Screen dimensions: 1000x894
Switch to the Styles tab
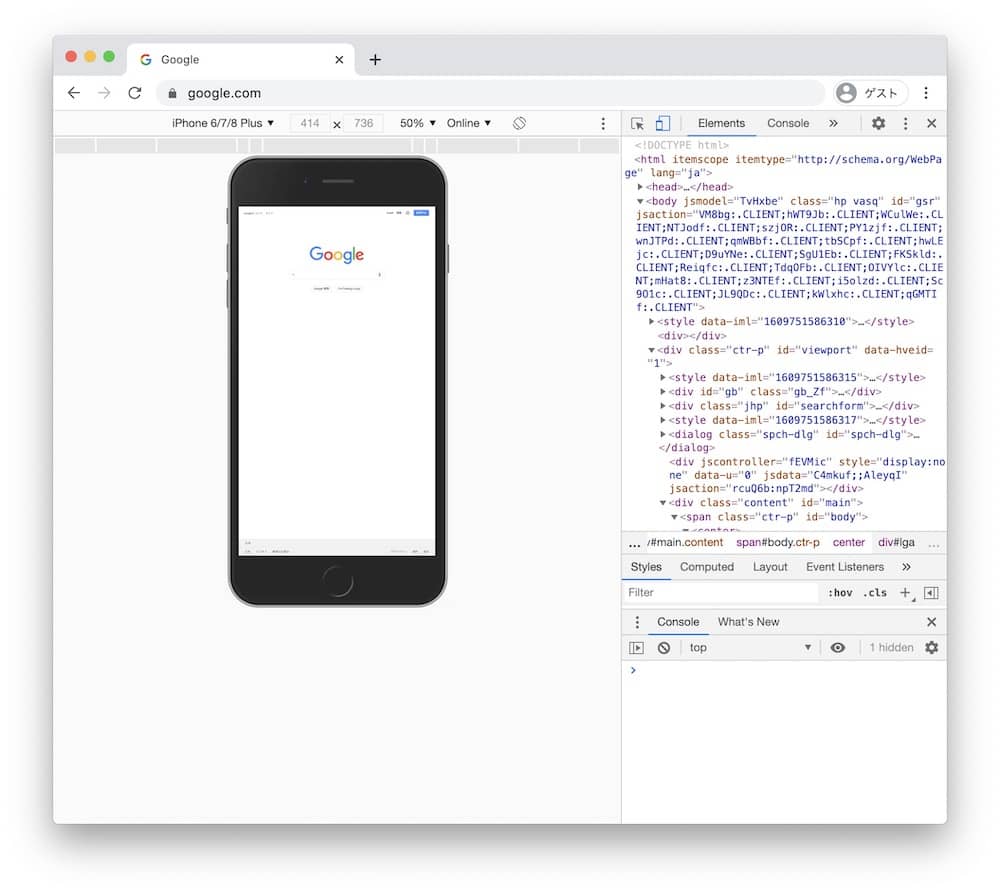(646, 567)
